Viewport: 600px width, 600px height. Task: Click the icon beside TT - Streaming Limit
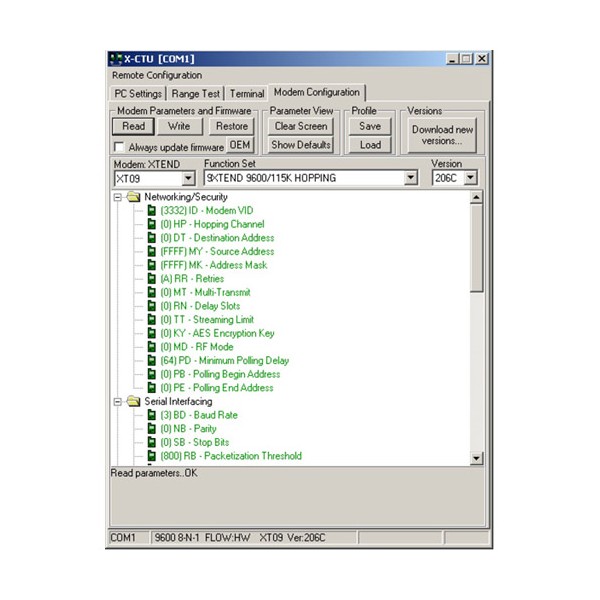[152, 320]
